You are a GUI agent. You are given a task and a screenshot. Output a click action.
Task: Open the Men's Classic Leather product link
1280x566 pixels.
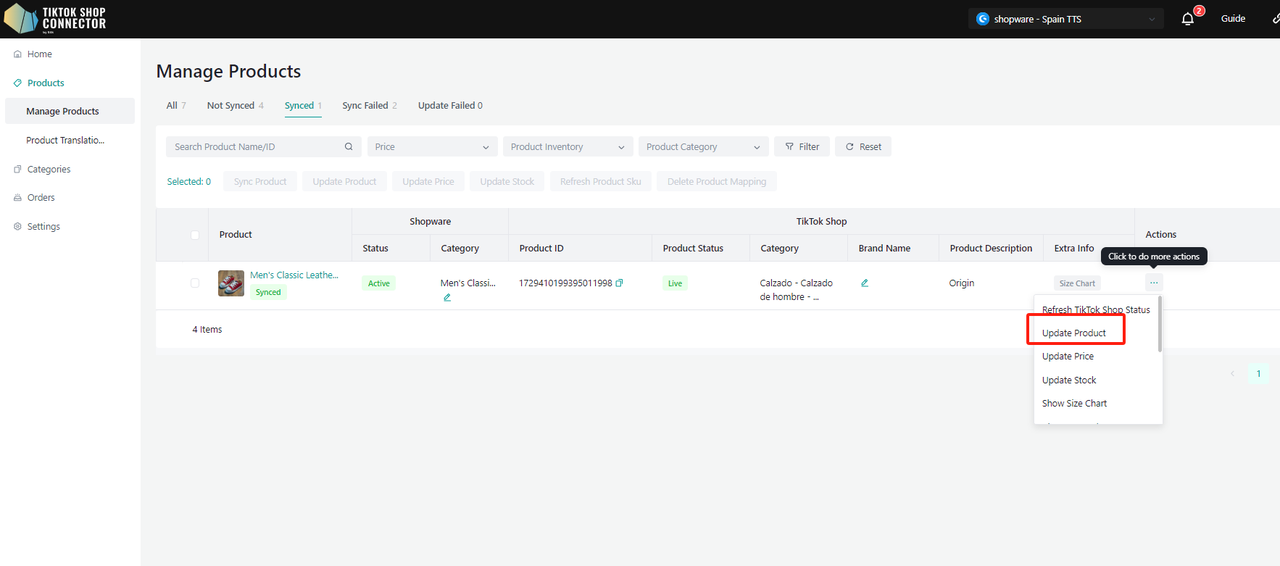point(294,275)
